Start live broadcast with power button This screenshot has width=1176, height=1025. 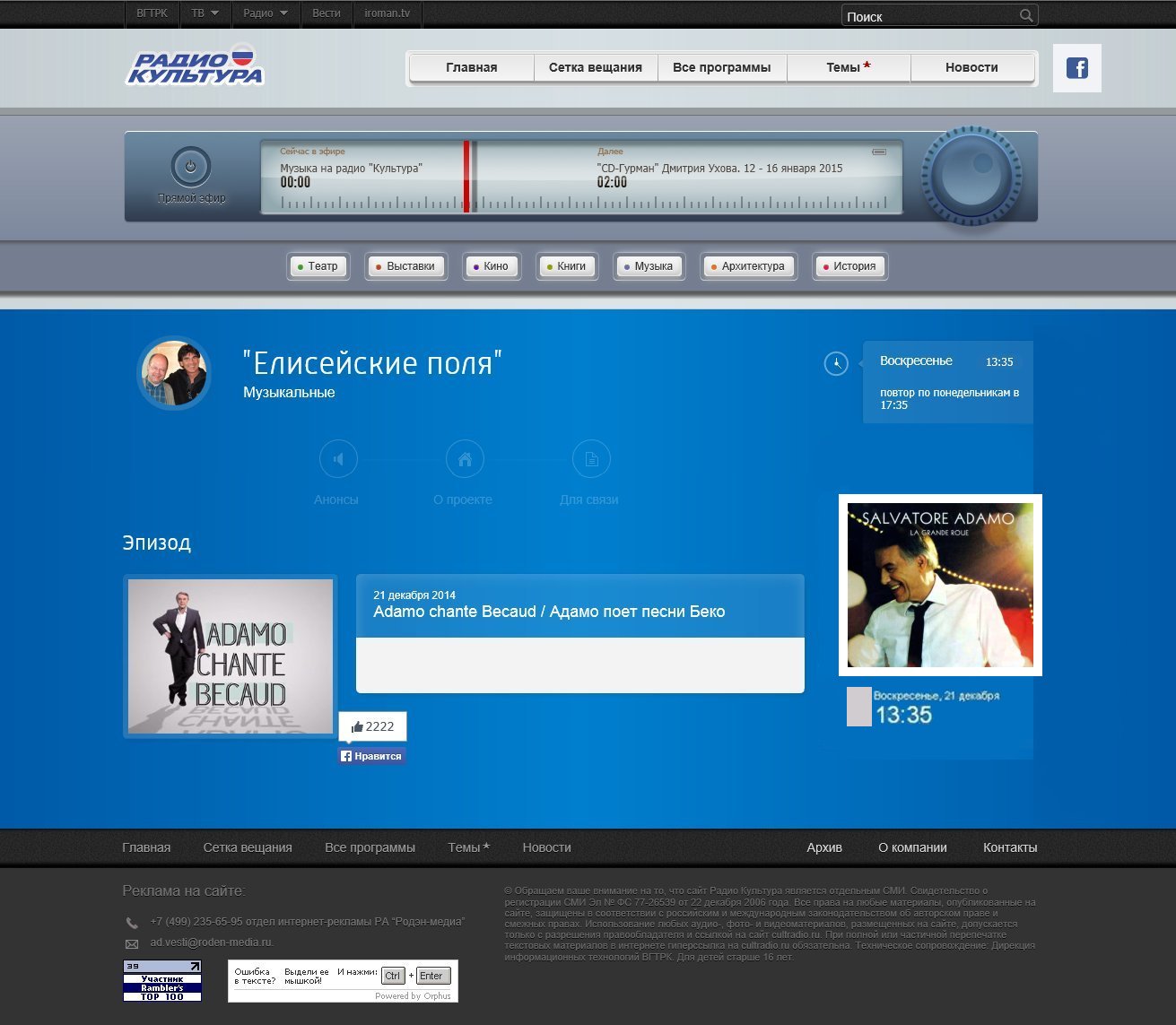tap(191, 167)
